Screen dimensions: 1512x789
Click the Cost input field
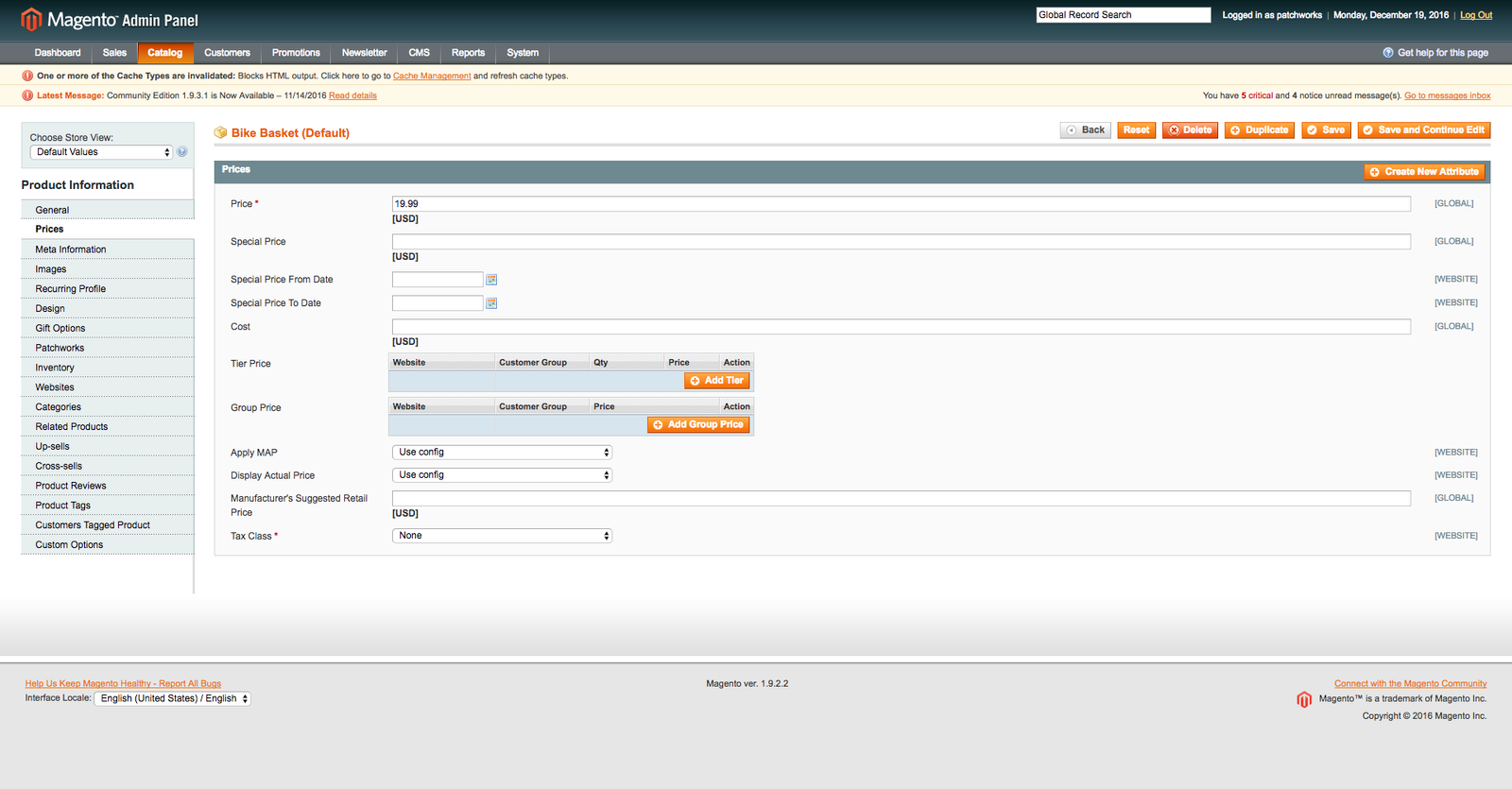click(902, 327)
